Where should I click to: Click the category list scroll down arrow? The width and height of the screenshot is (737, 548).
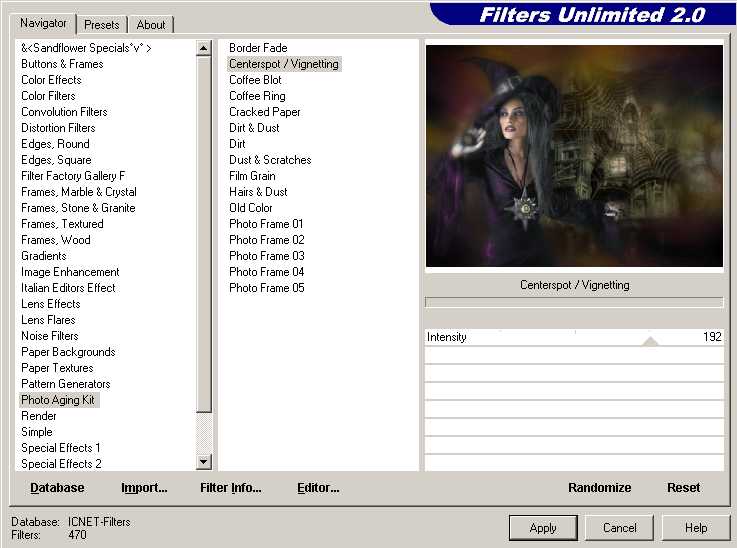[x=204, y=462]
